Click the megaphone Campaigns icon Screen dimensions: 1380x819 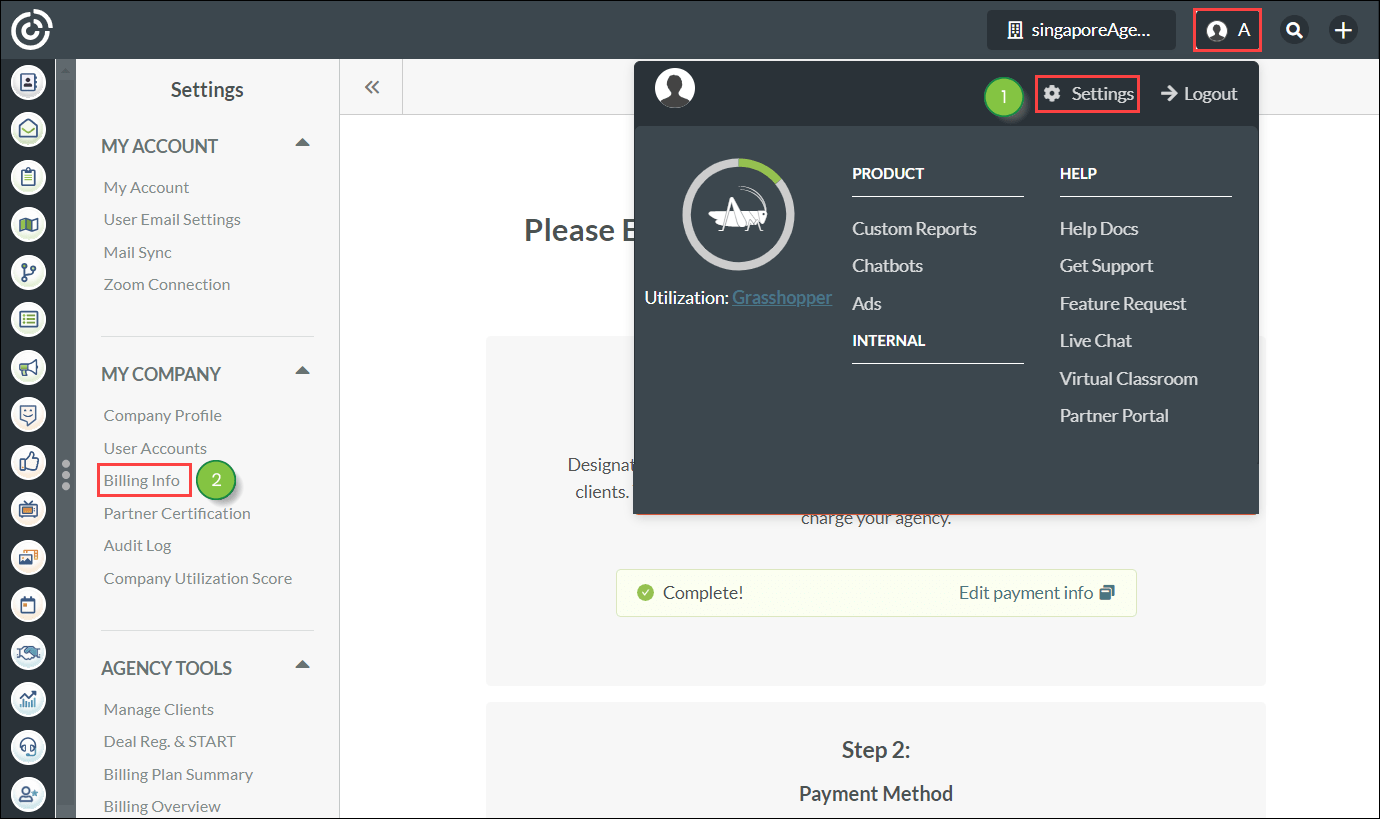(x=28, y=367)
